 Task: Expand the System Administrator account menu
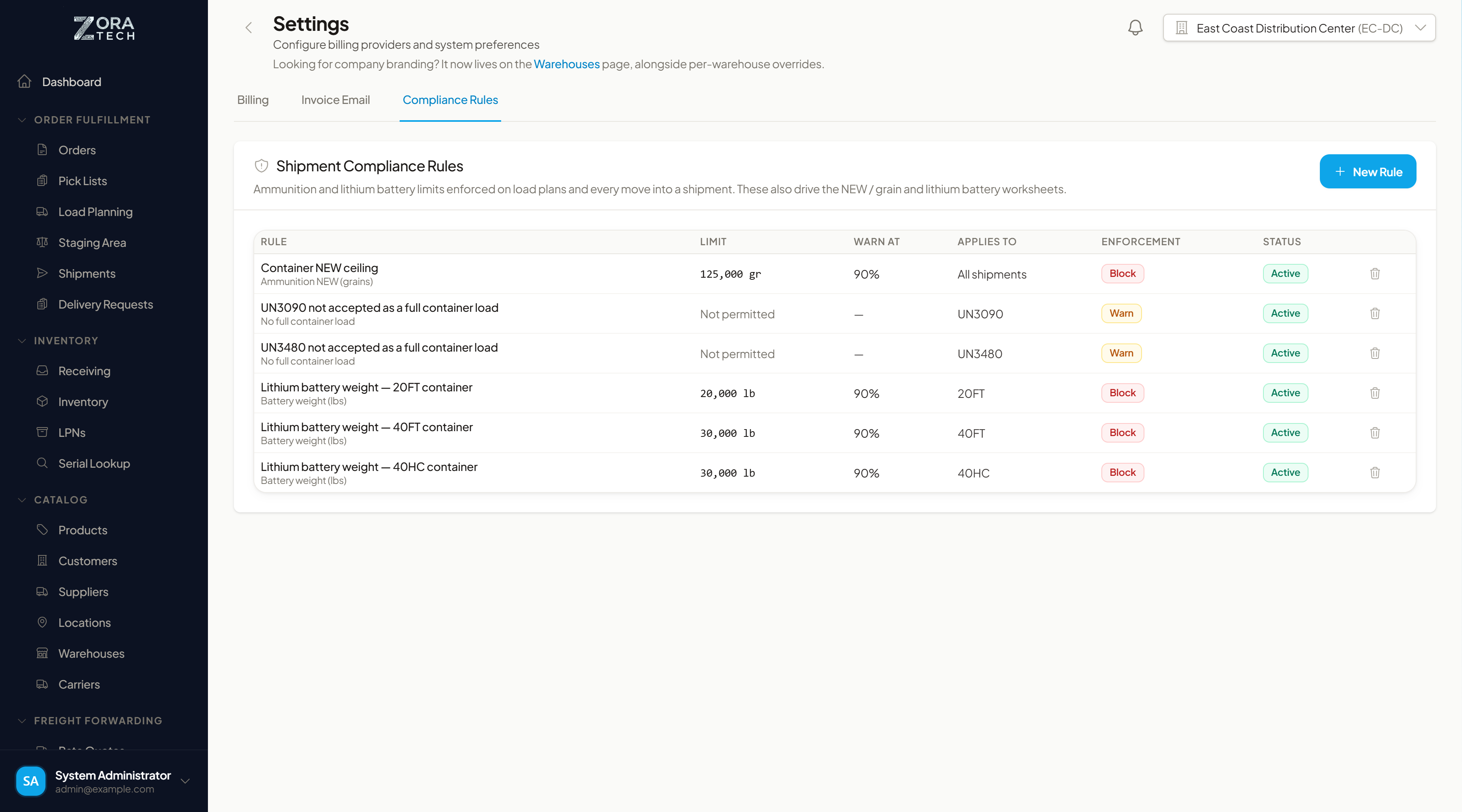[x=185, y=782]
